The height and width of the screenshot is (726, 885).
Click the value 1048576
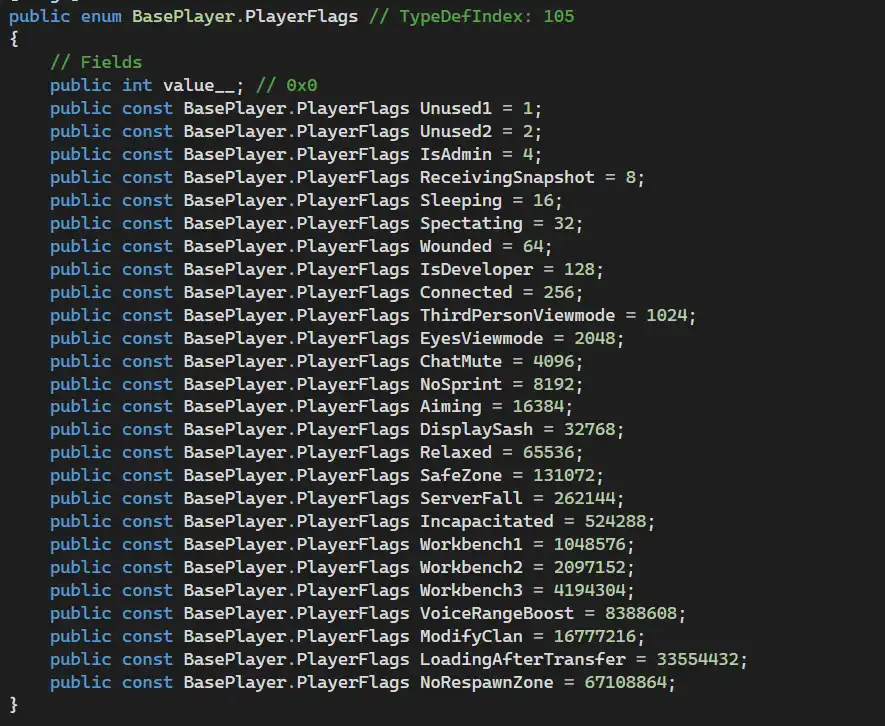[x=589, y=544]
